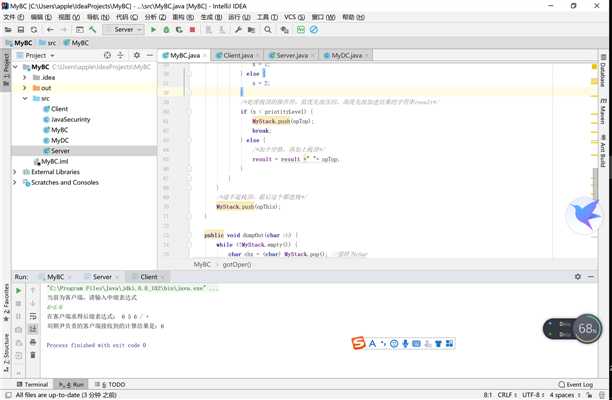The width and height of the screenshot is (612, 400).
Task: Open the UTF-8 encoding selector
Action: 533,395
